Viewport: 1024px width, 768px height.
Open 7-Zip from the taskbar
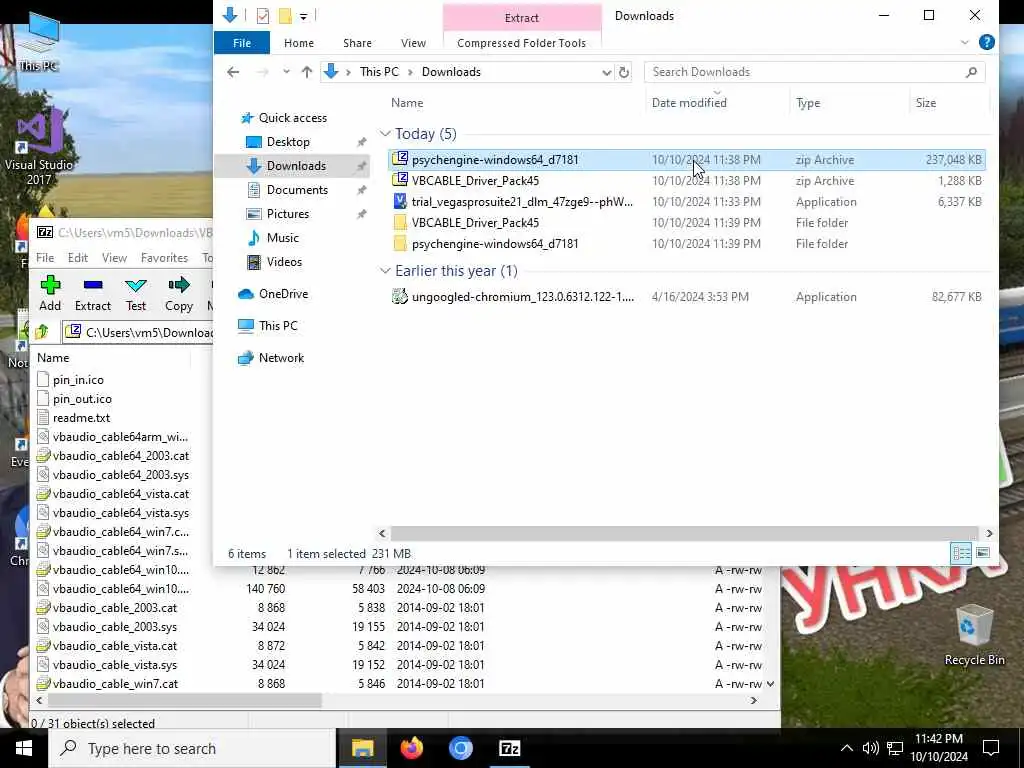point(509,748)
